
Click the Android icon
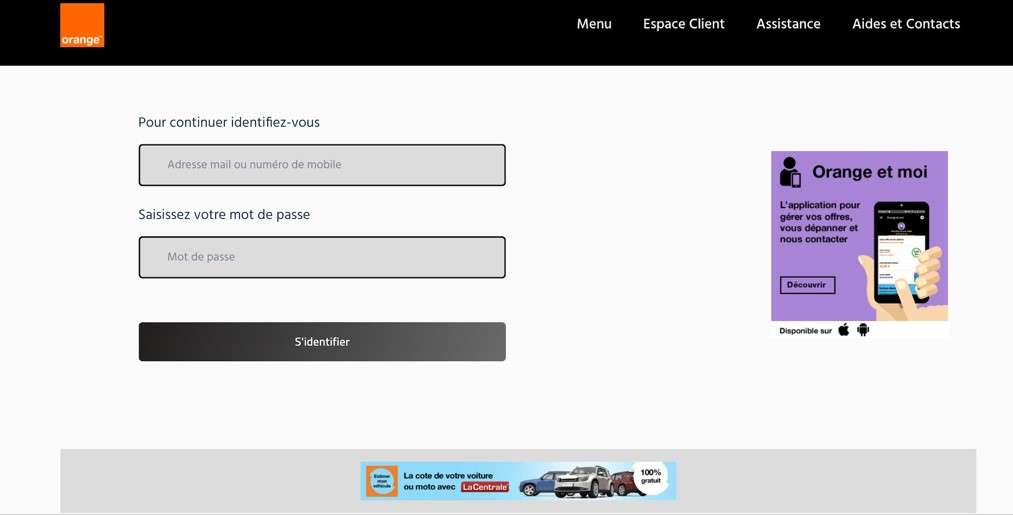pyautogui.click(x=863, y=330)
